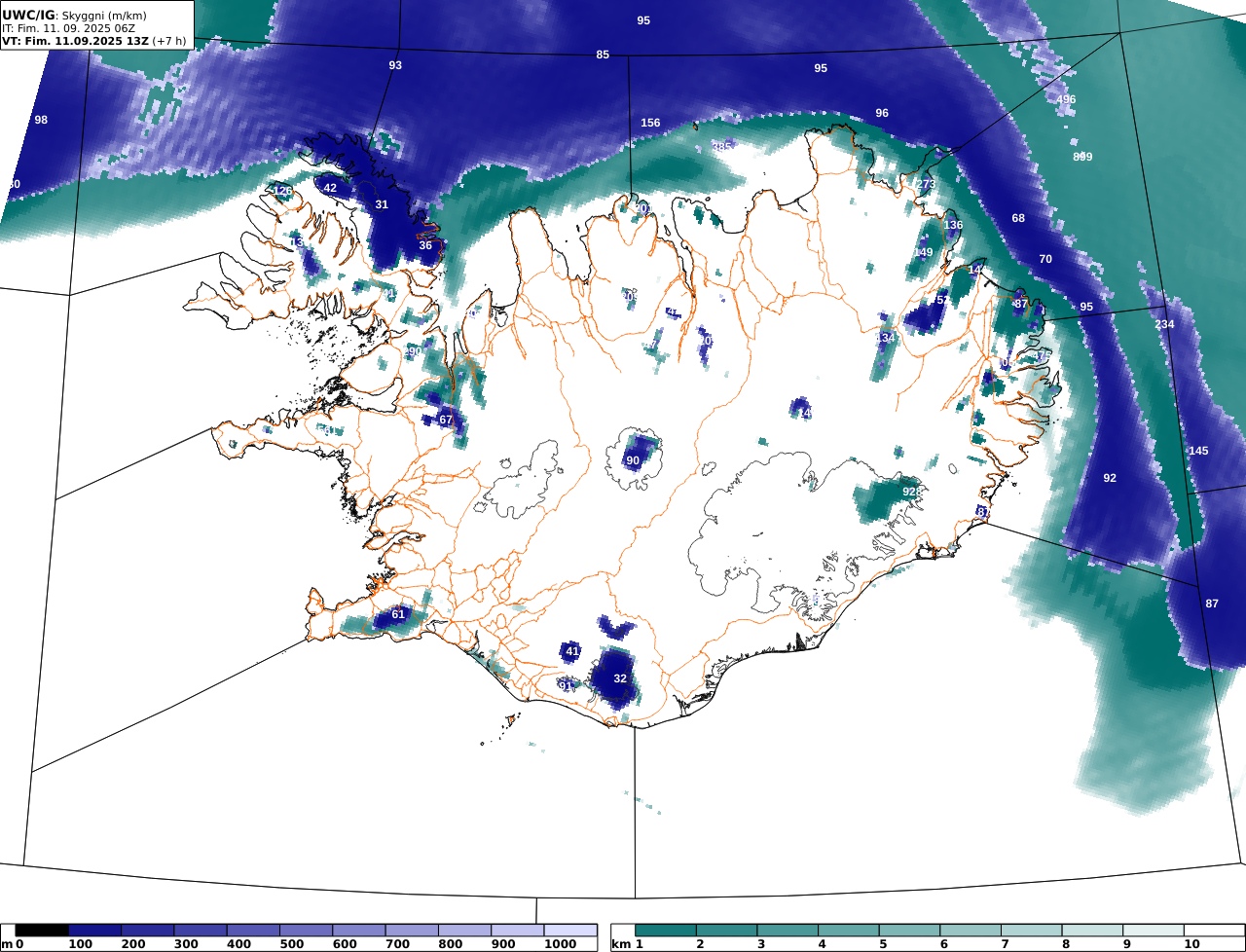
Task: Click the 'm' unit label of the legend
Action: (7, 945)
